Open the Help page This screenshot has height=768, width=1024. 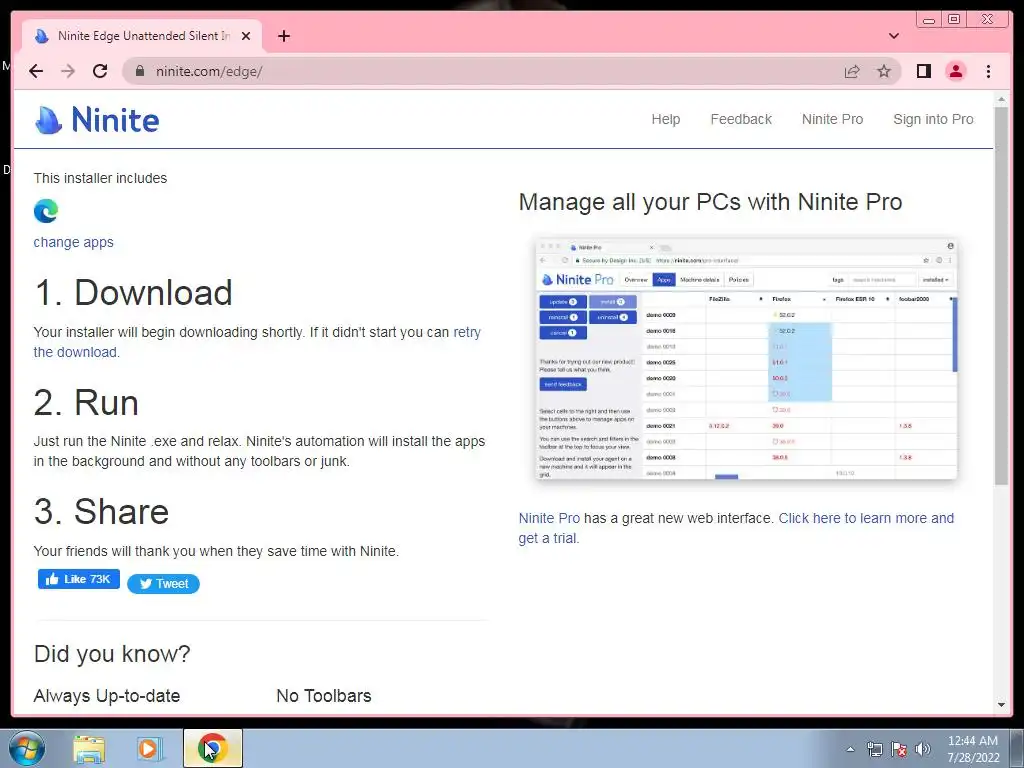(665, 120)
